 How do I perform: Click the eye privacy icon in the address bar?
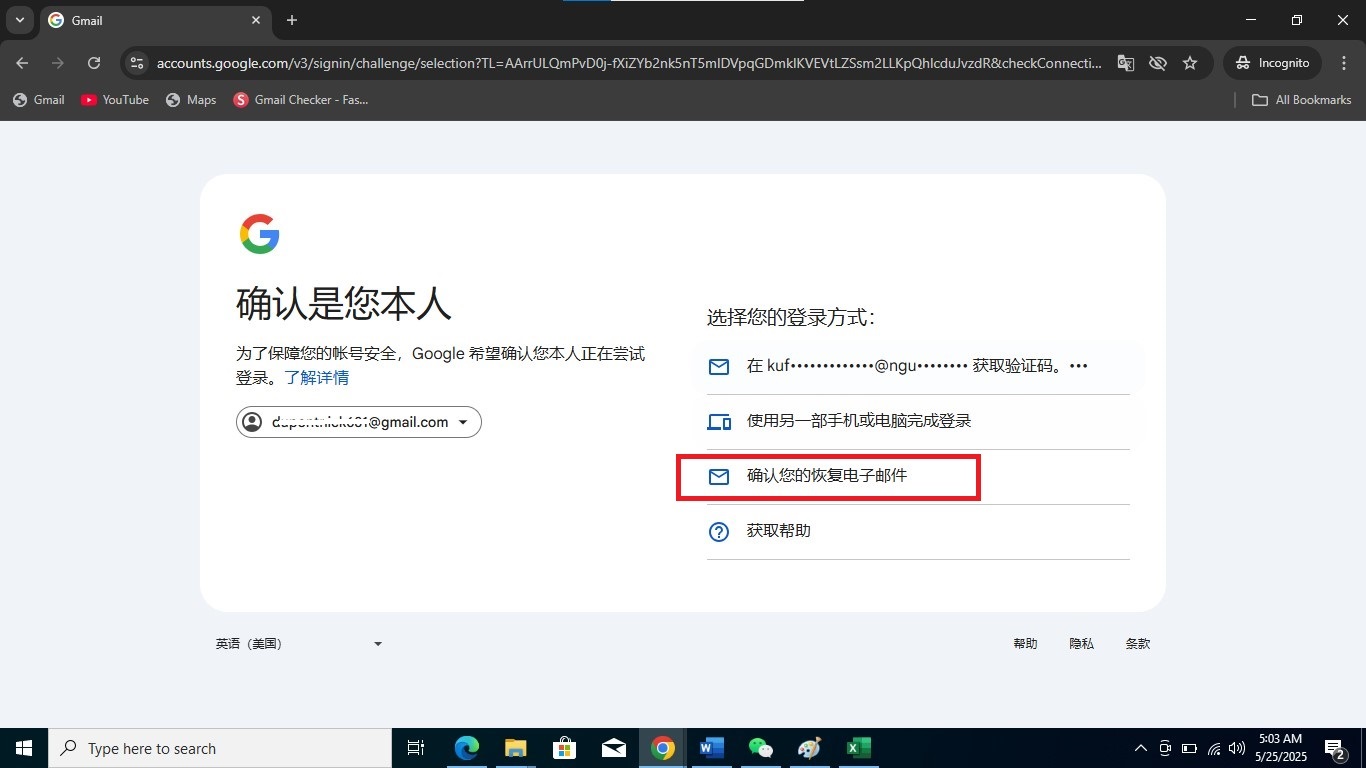coord(1157,62)
